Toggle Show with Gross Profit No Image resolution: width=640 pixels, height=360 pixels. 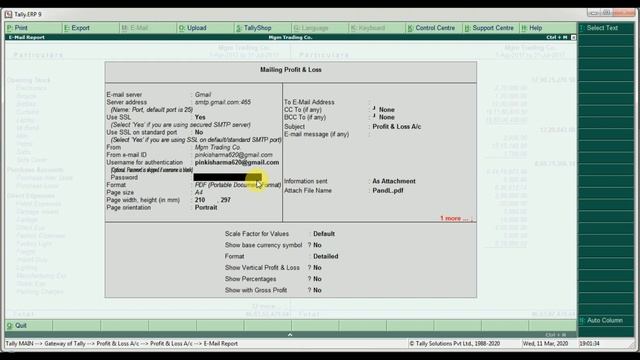(x=317, y=290)
